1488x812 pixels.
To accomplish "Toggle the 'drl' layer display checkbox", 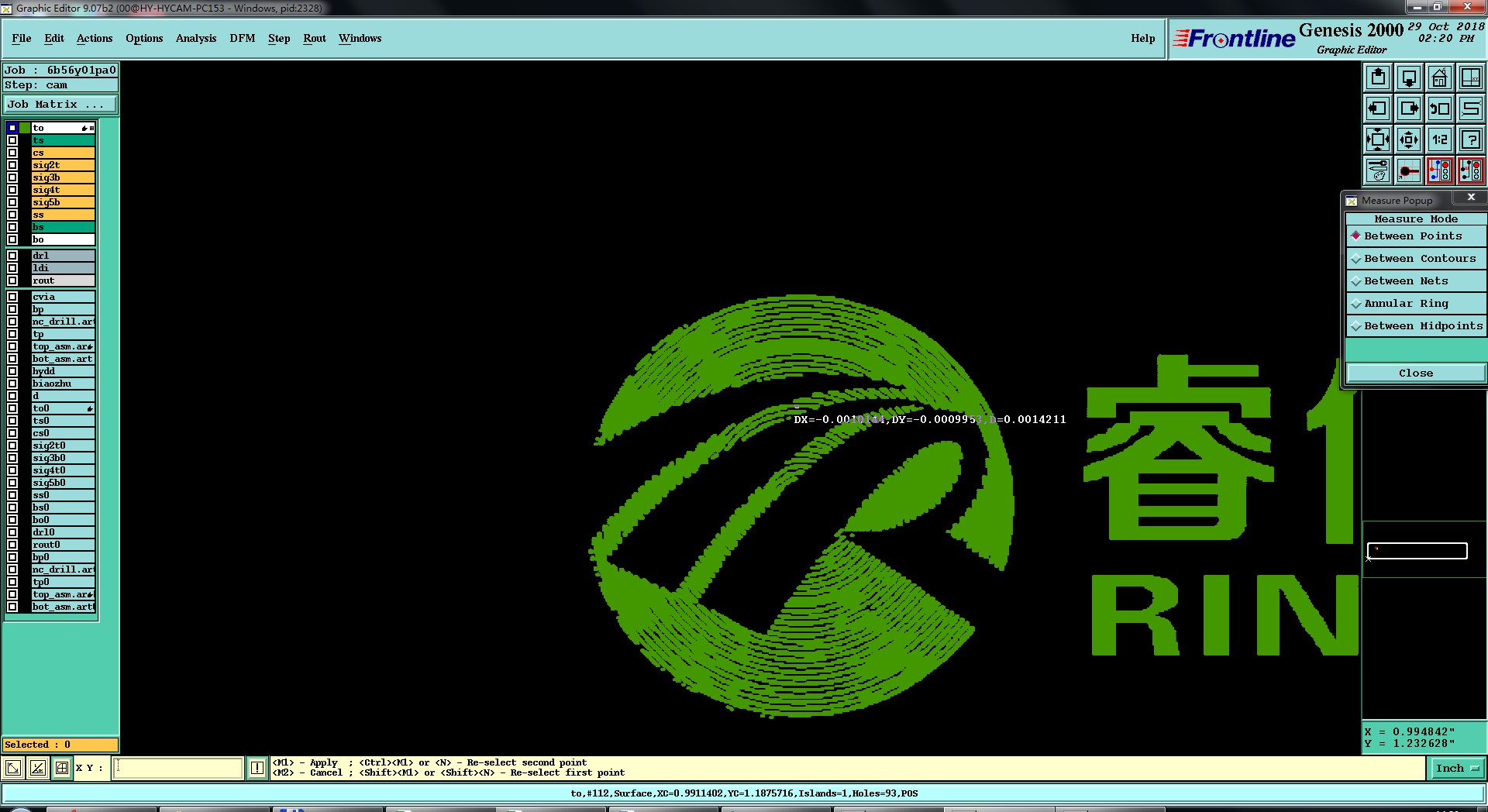I will pos(12,256).
